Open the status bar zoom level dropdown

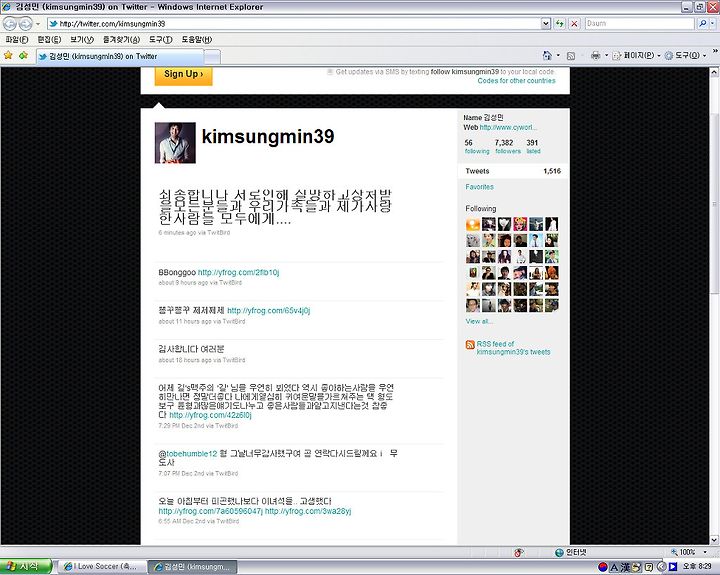pyautogui.click(x=705, y=552)
